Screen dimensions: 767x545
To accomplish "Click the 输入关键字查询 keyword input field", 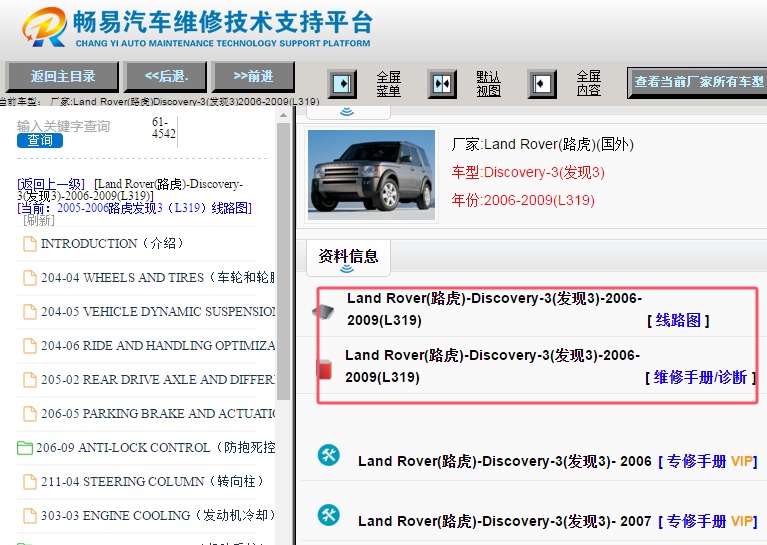I will coord(64,126).
